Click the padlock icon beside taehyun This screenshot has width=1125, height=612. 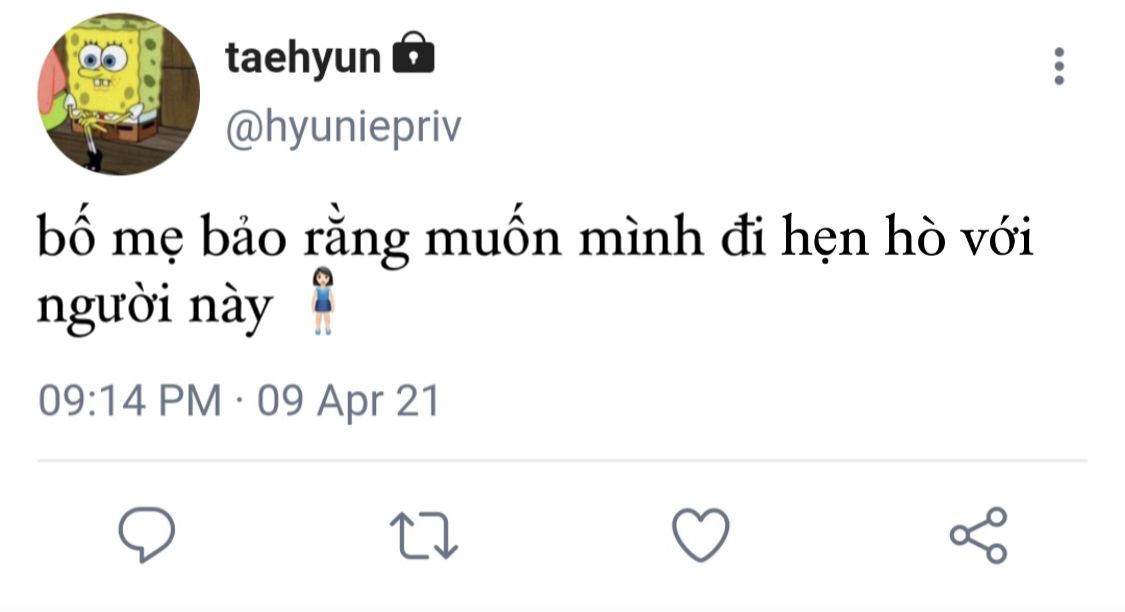click(x=413, y=52)
